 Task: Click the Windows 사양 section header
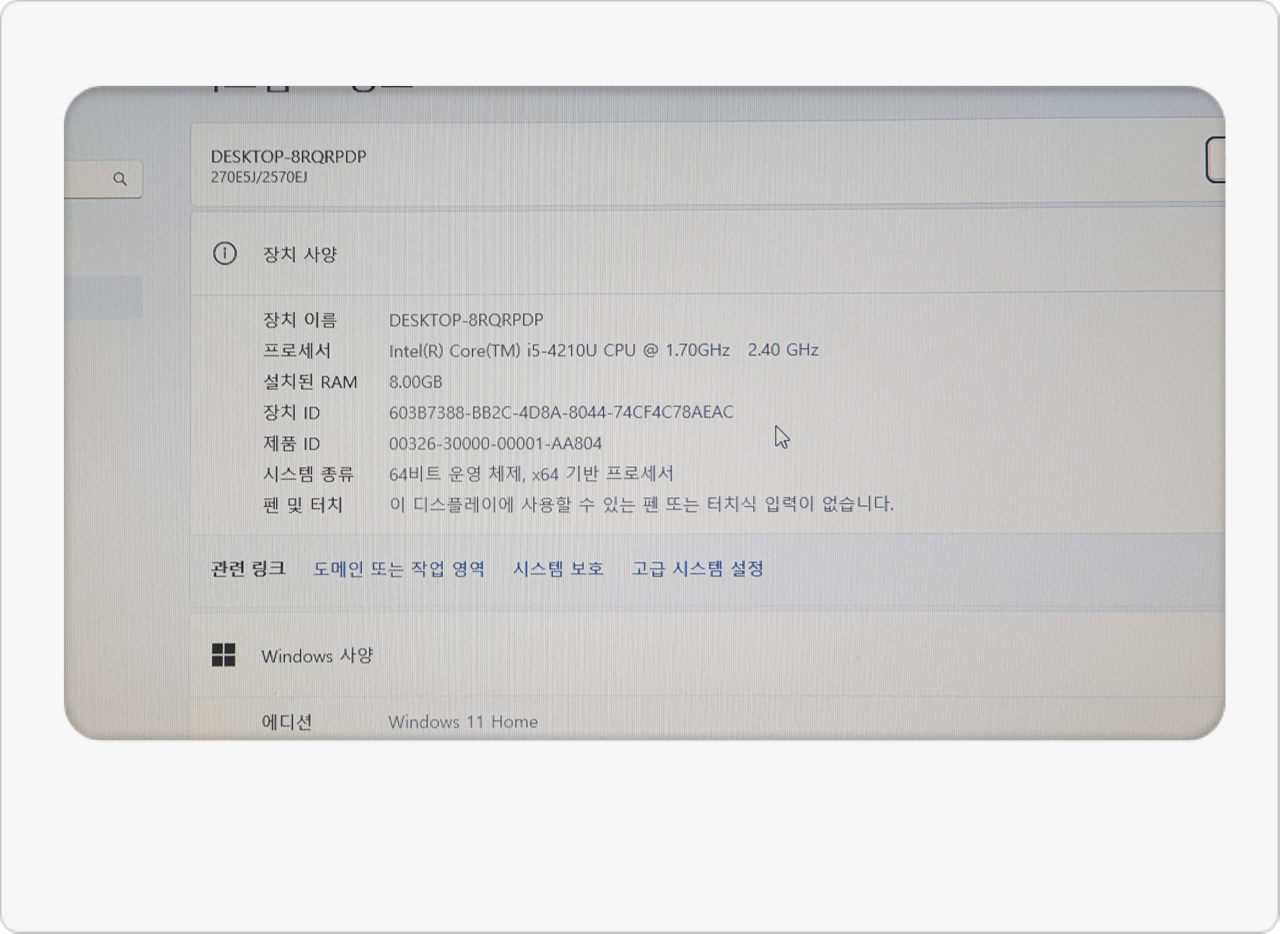707,656
